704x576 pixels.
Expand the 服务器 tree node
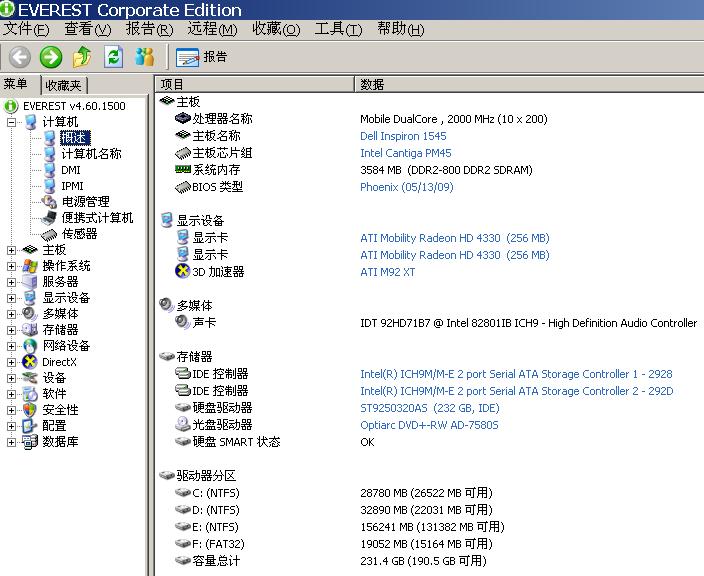pos(12,282)
